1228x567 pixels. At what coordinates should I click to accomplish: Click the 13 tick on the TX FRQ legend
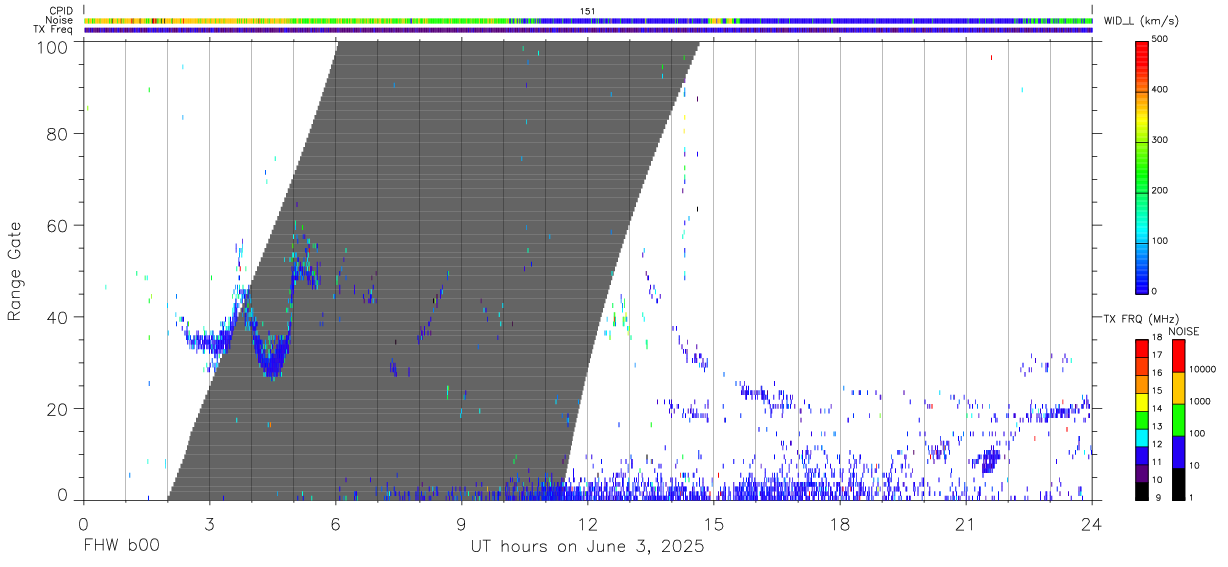[x=1157, y=427]
